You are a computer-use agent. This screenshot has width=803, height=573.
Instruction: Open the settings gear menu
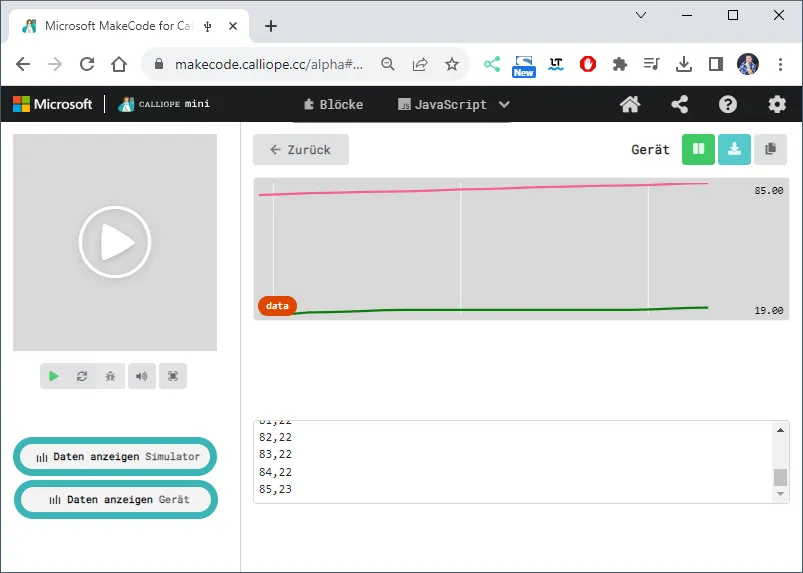(x=777, y=104)
